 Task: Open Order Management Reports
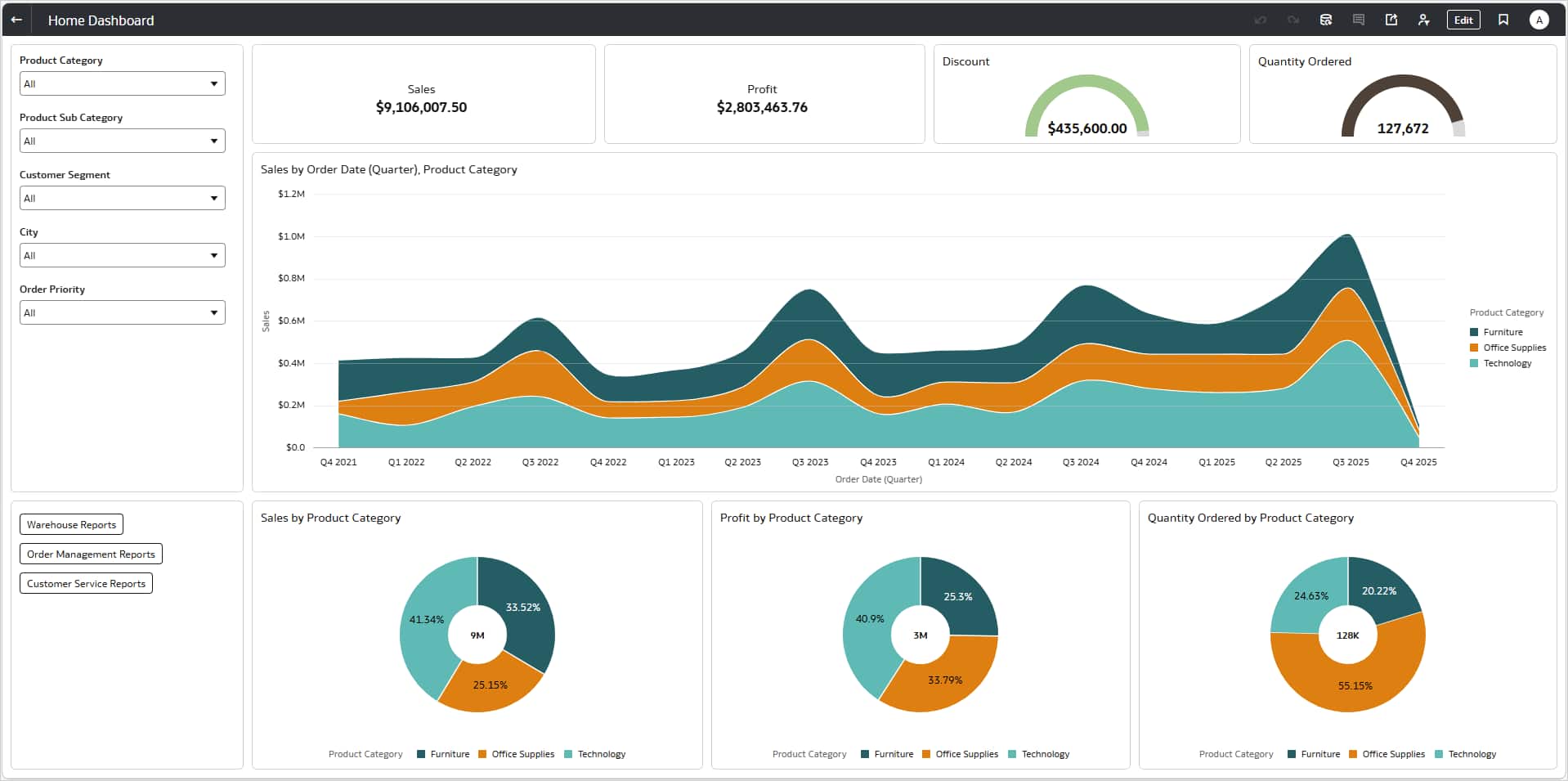91,554
